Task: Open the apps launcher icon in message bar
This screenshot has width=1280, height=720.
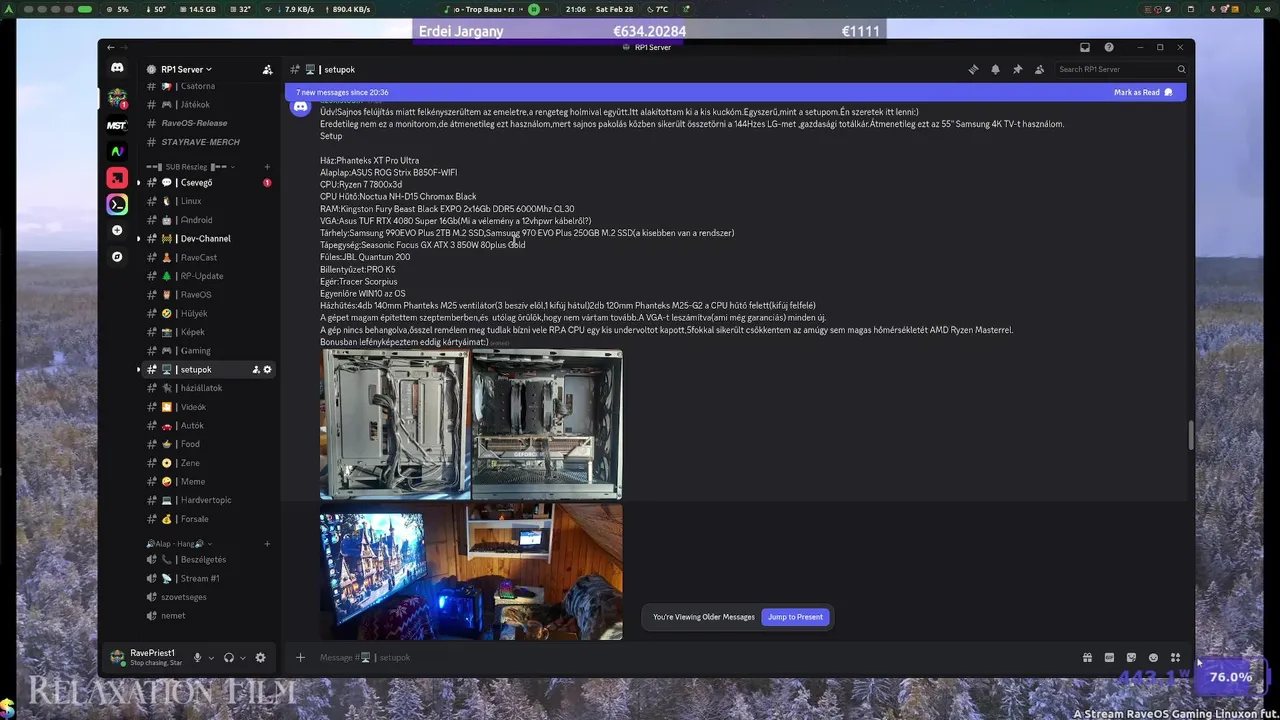Action: click(1175, 657)
